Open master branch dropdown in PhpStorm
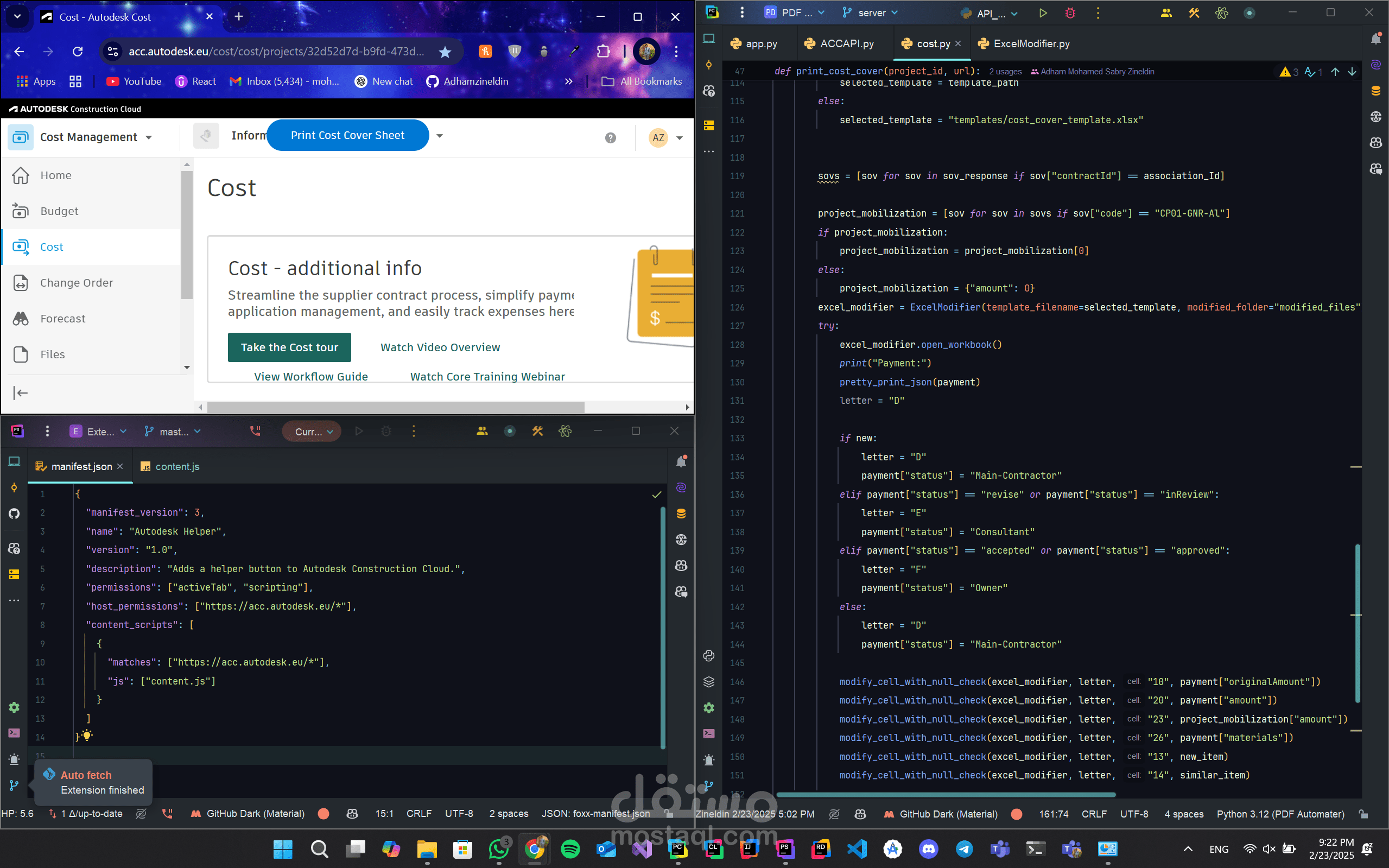Screen dimensions: 1389x868 (172, 432)
